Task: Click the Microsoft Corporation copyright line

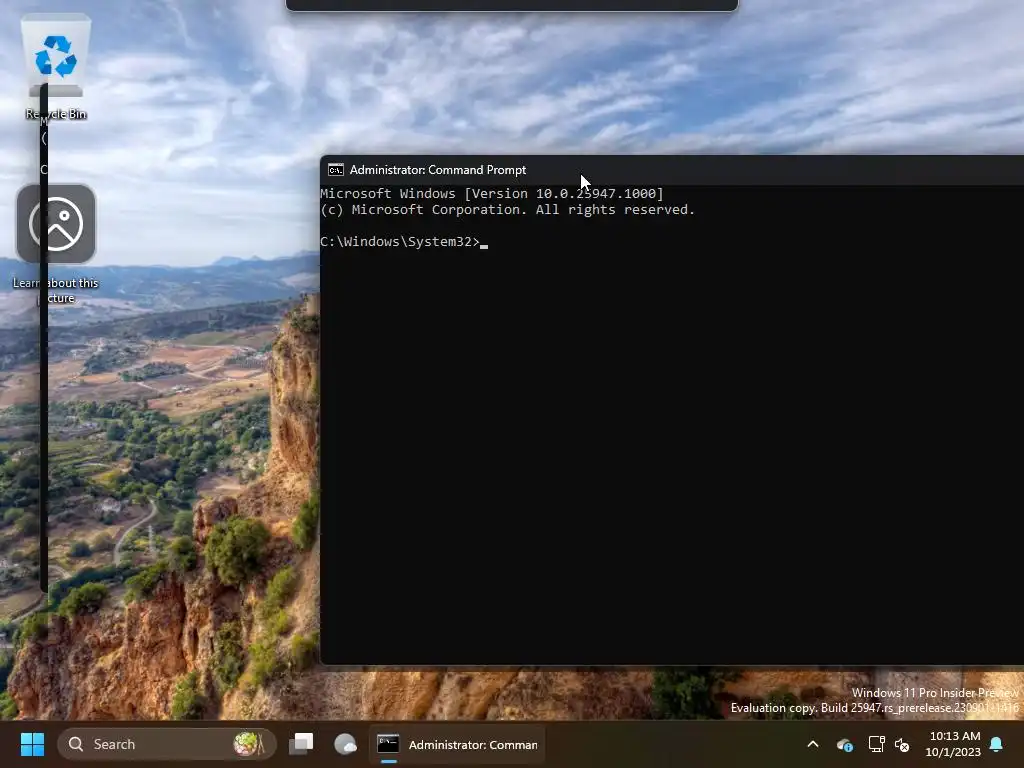Action: pyautogui.click(x=507, y=210)
